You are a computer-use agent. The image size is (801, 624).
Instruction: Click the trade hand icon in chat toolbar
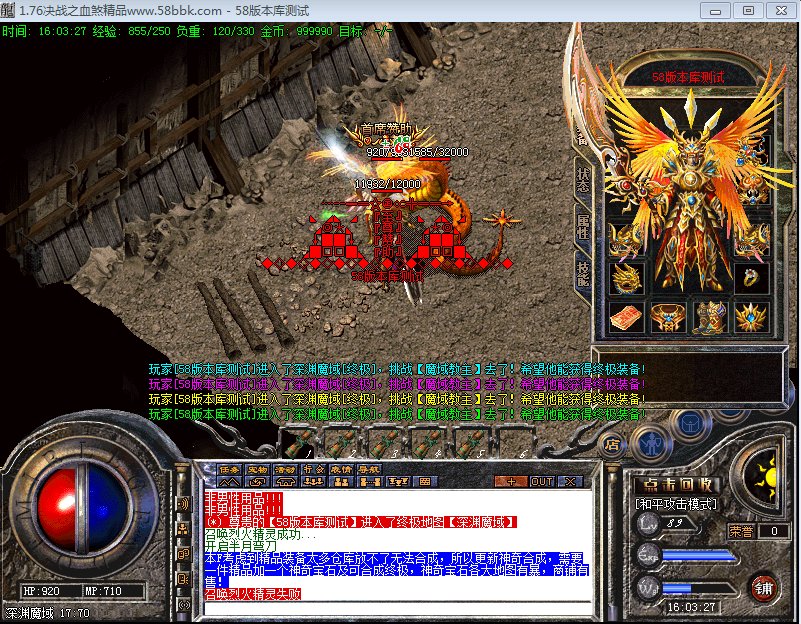pos(257,482)
